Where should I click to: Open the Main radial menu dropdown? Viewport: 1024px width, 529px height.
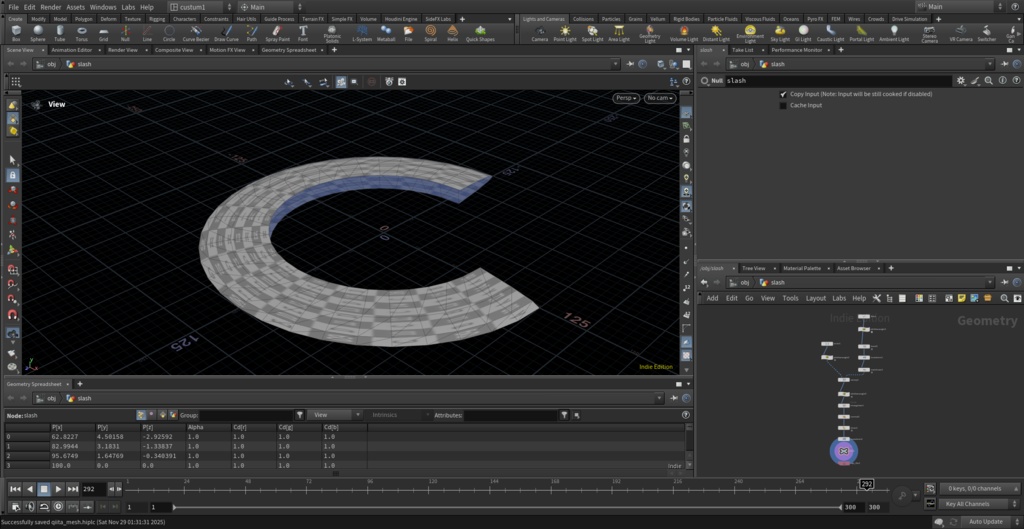[x=960, y=7]
